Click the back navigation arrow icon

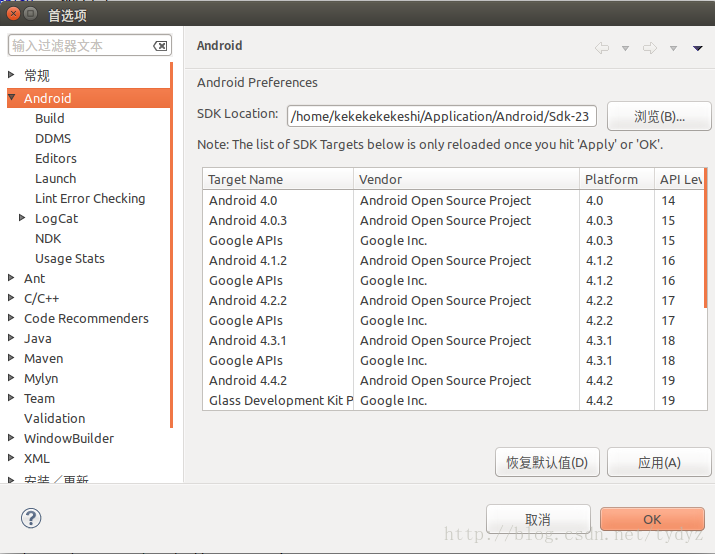tap(602, 47)
